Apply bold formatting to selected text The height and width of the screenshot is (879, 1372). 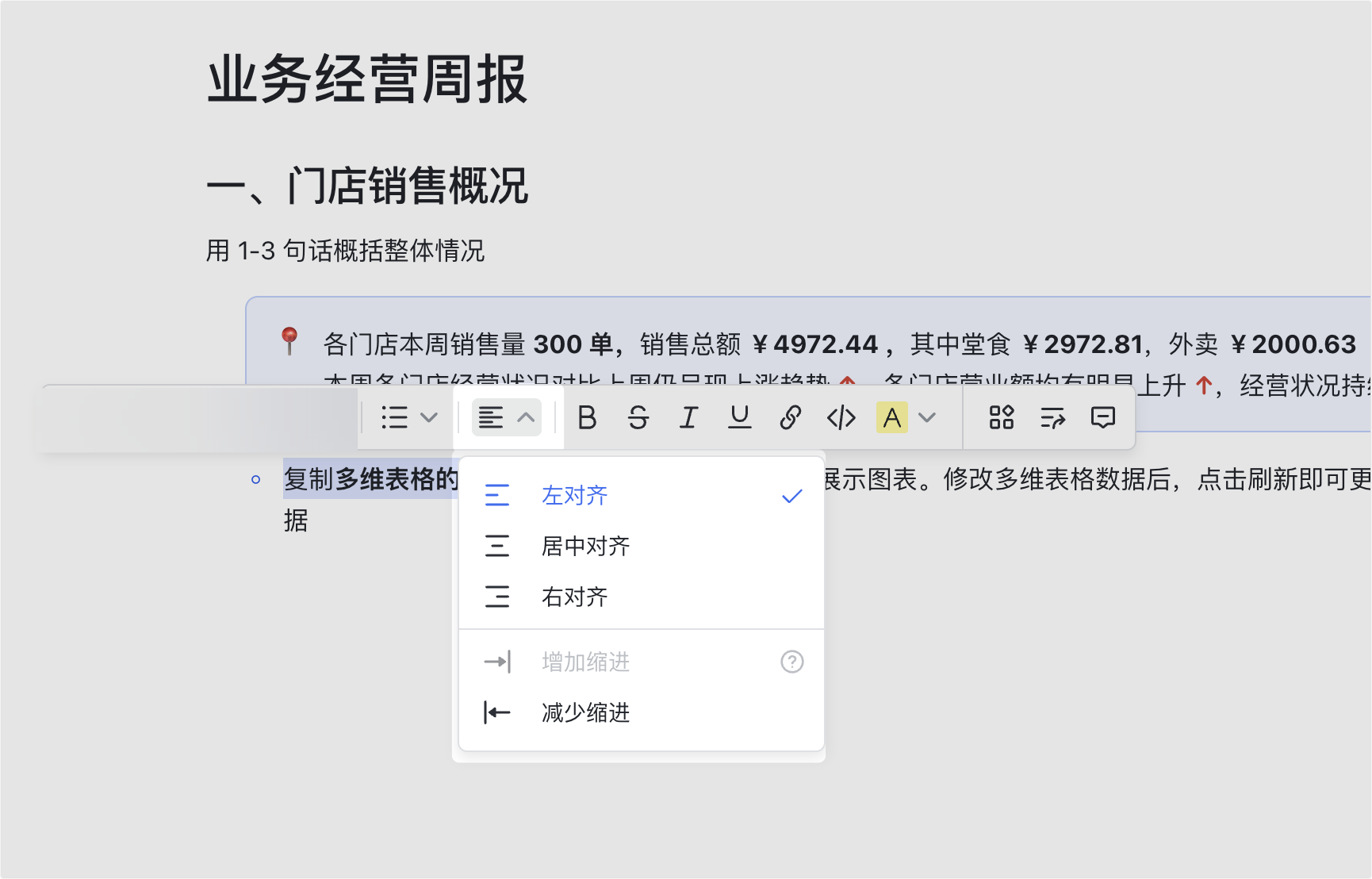[x=588, y=417]
